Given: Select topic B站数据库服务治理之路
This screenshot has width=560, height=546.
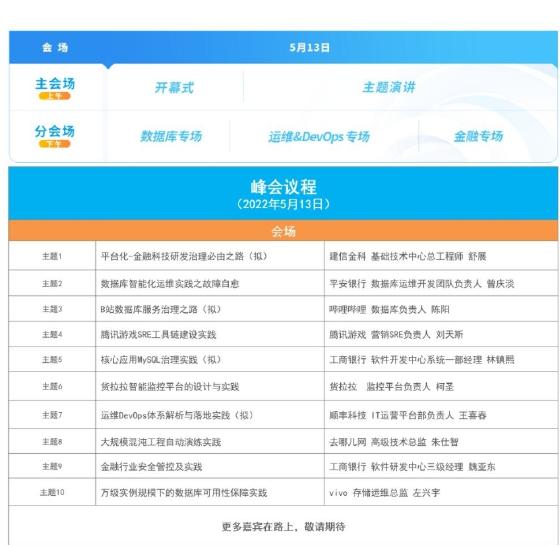Looking at the screenshot, I should [x=161, y=309].
